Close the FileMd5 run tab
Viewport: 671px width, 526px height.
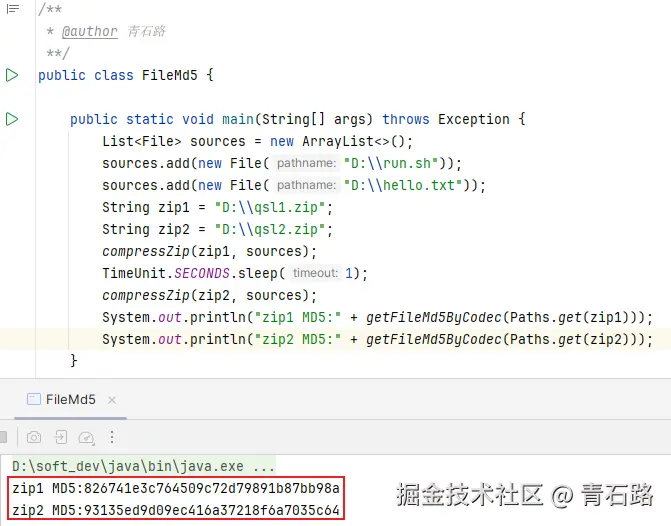tap(112, 400)
